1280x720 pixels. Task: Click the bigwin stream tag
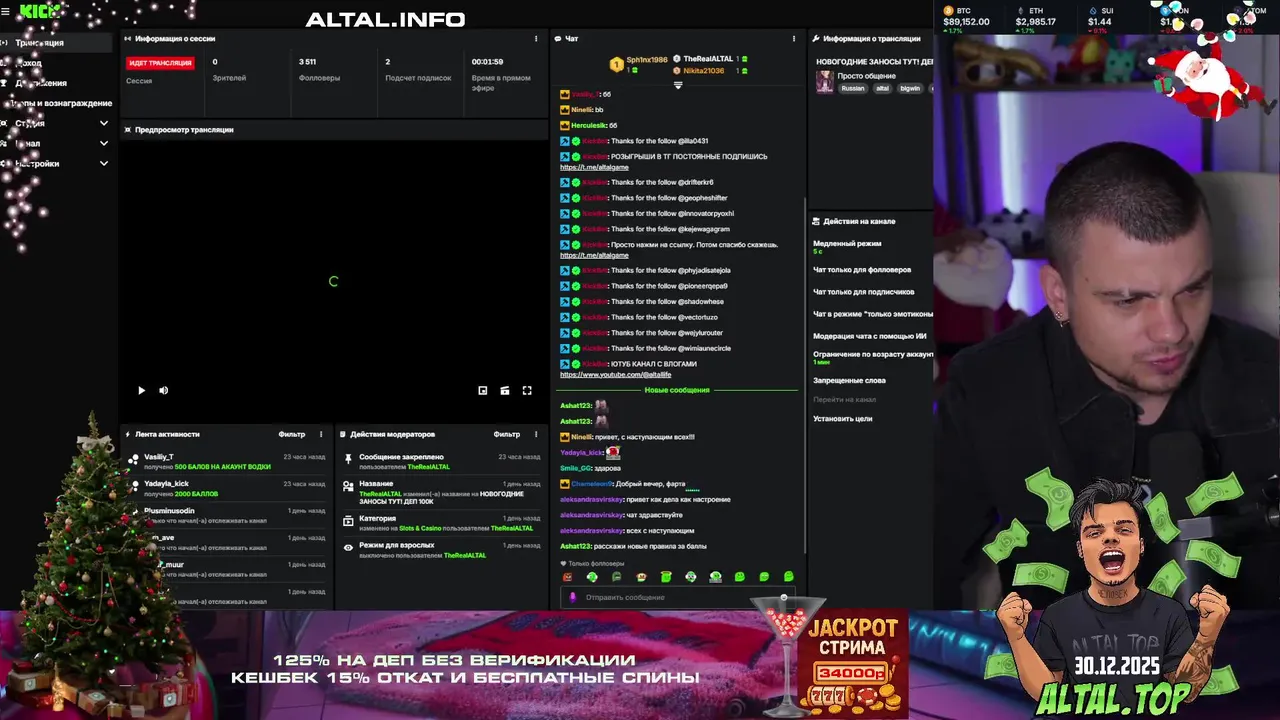tap(910, 88)
